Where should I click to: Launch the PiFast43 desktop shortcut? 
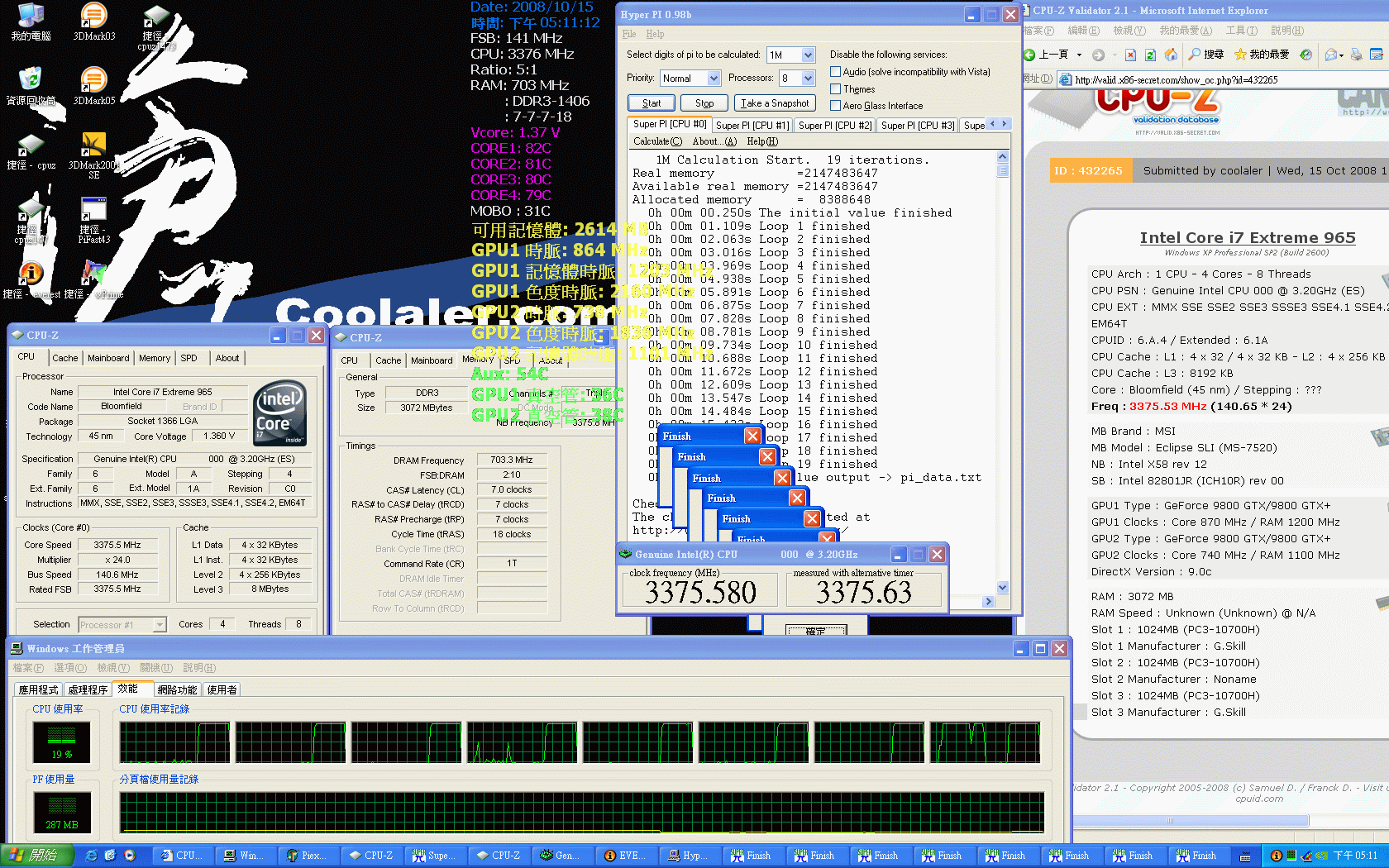tap(93, 220)
